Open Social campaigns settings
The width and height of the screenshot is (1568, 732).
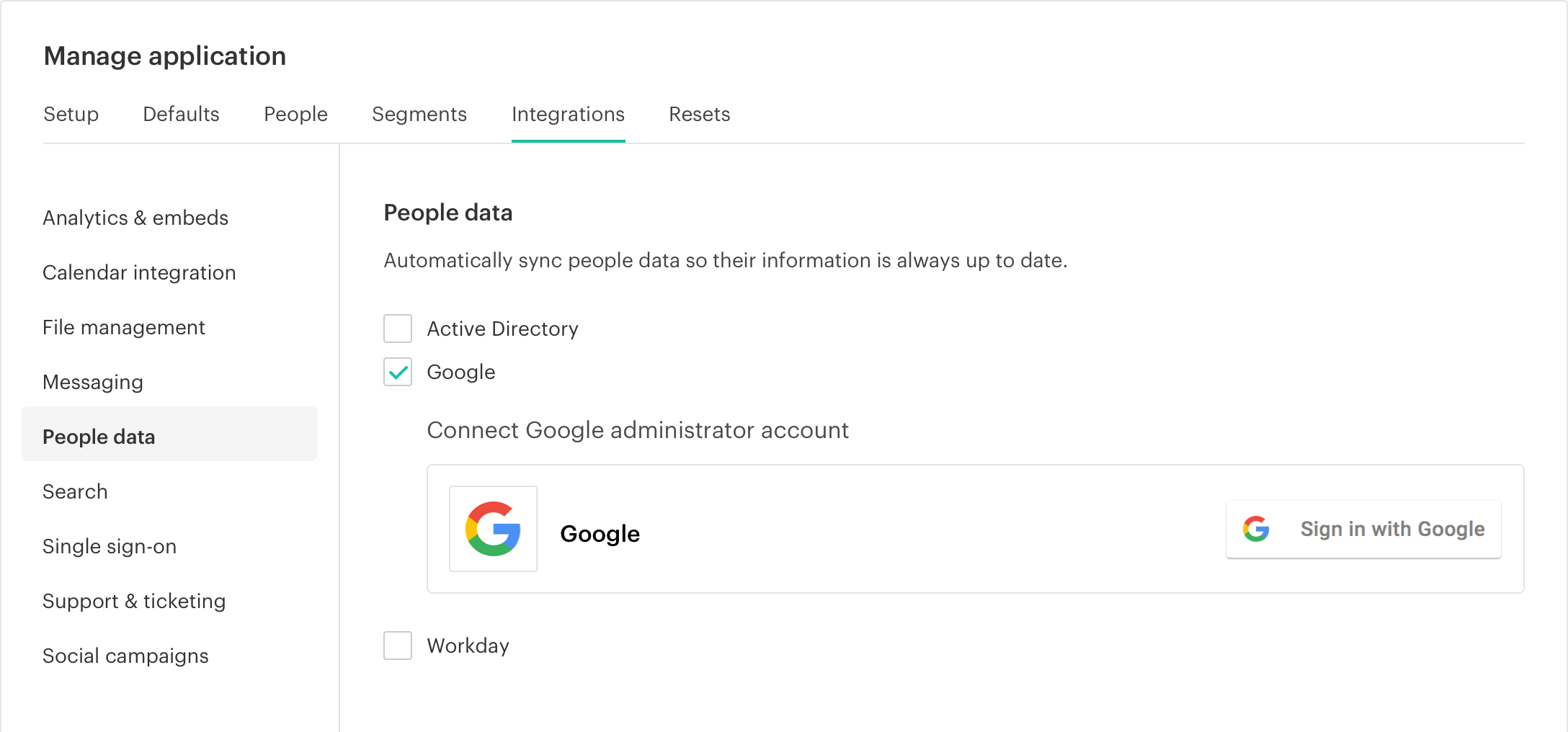coord(125,656)
